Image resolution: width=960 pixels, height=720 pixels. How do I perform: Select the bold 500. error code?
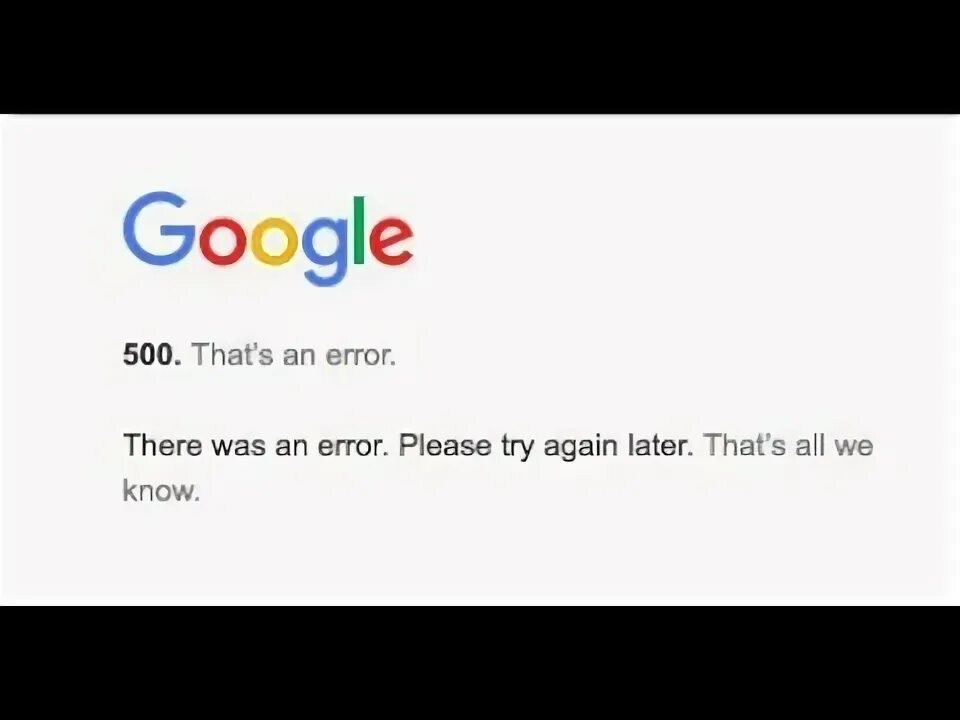click(152, 354)
